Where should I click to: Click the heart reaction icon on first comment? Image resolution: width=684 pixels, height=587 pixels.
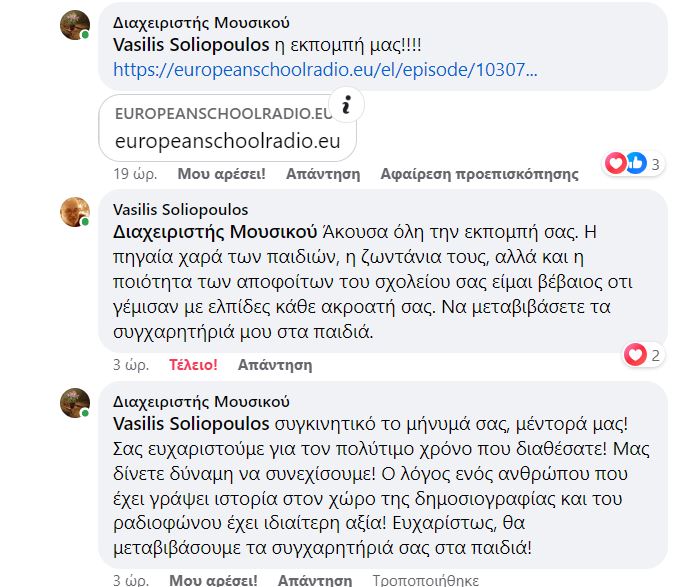(616, 162)
